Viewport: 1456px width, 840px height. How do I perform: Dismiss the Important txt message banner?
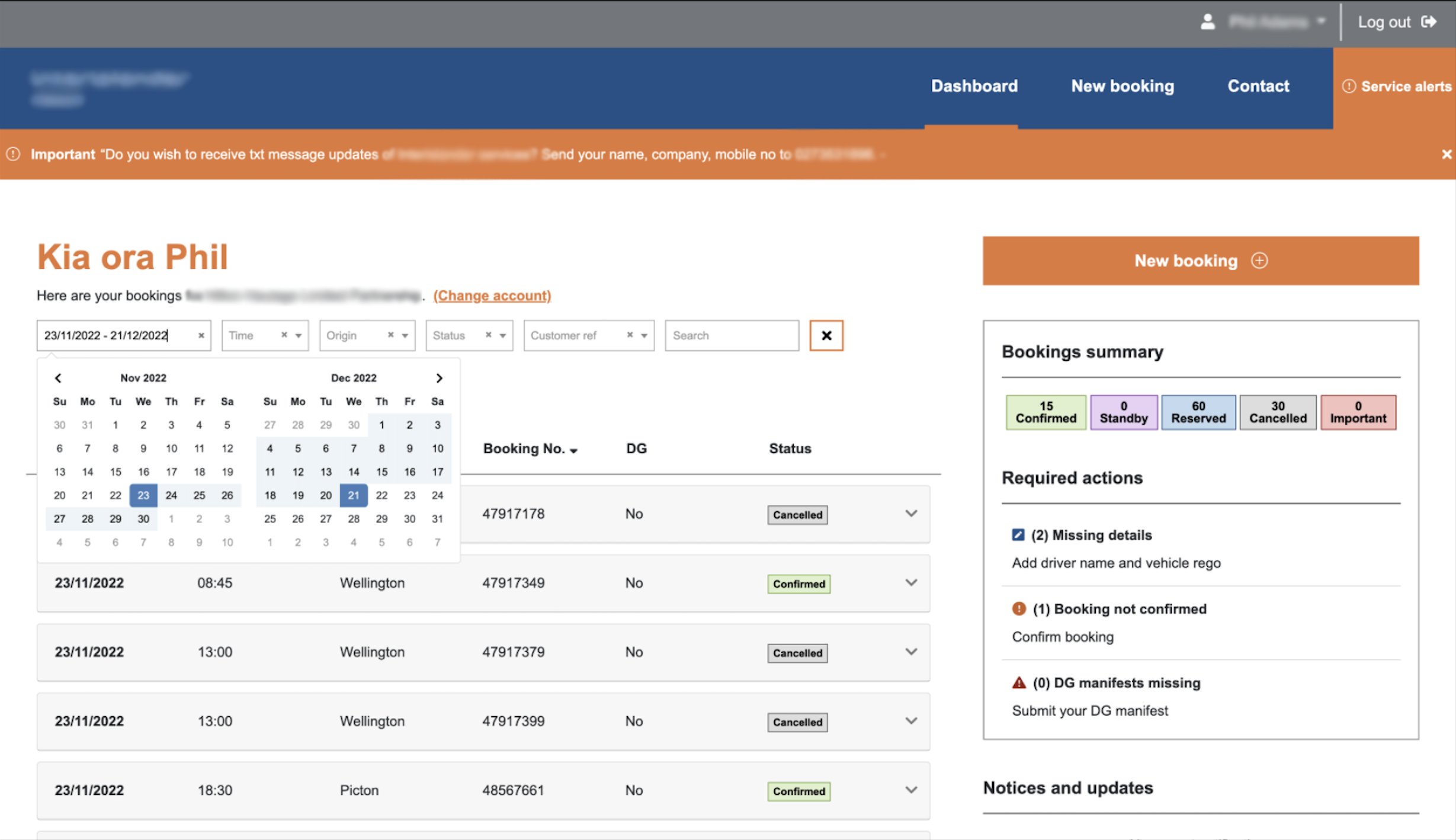coord(1446,154)
